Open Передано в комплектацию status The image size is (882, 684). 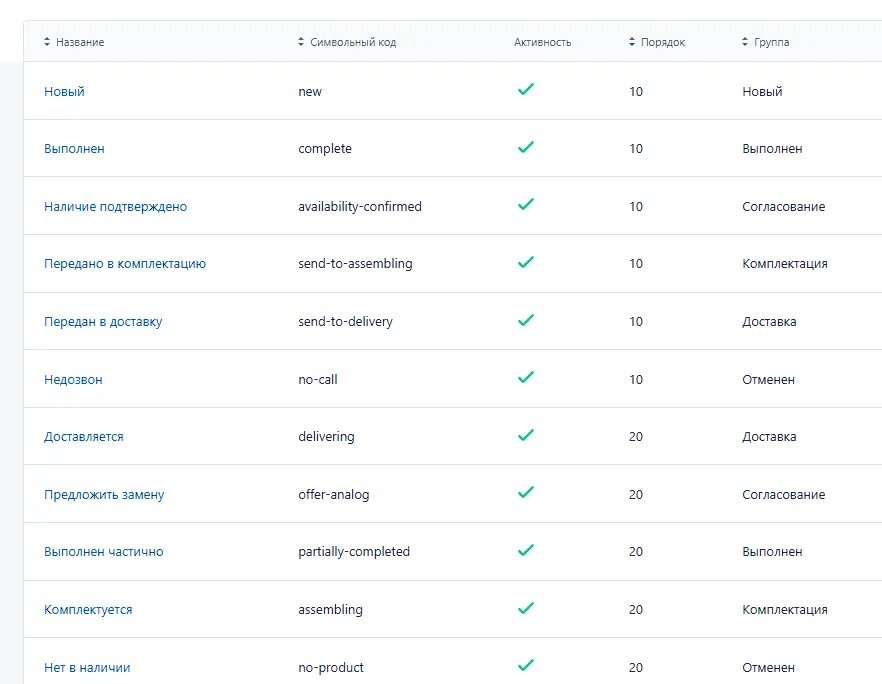point(125,264)
